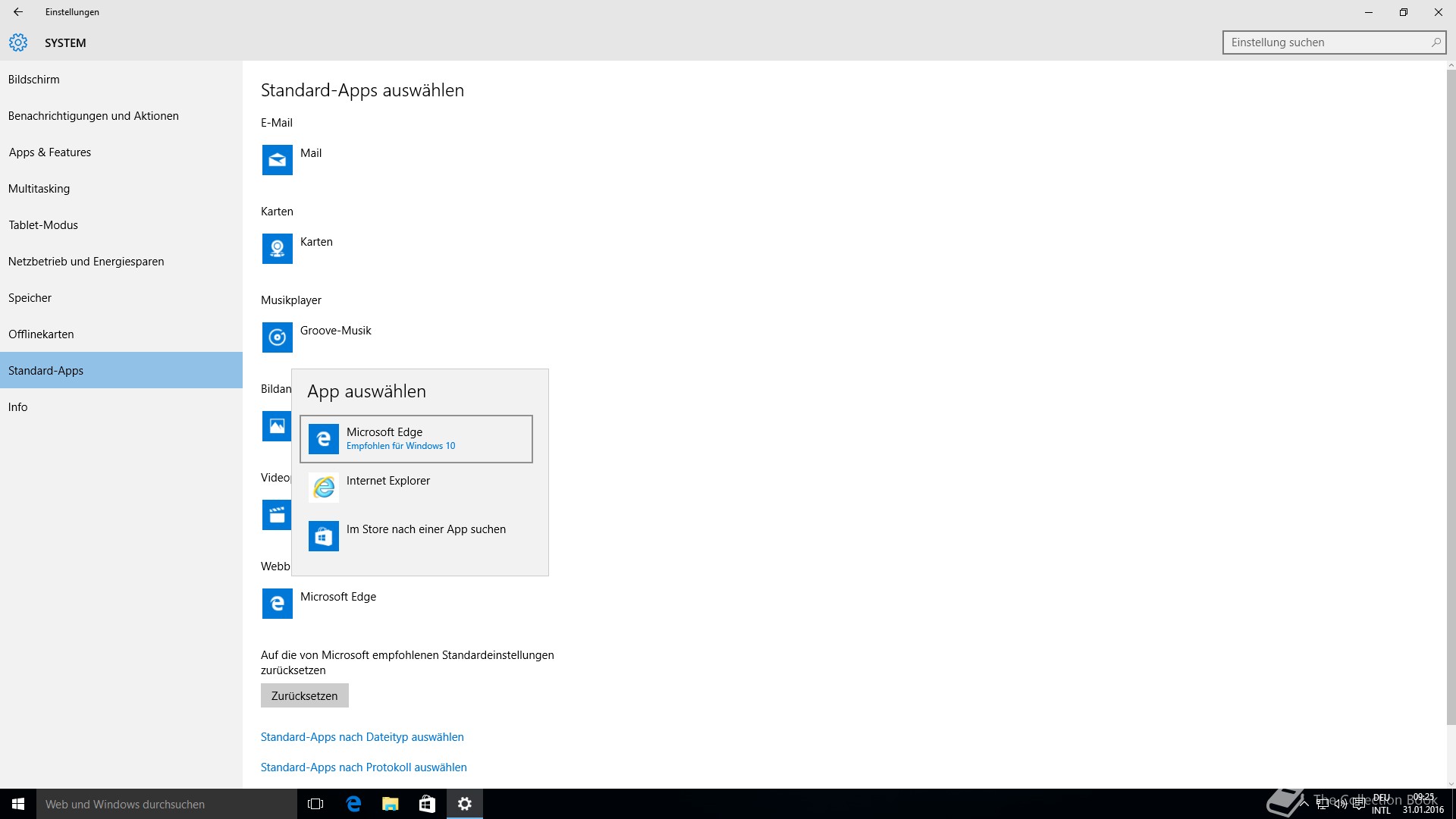
Task: Click the video player app icon
Action: [x=277, y=515]
